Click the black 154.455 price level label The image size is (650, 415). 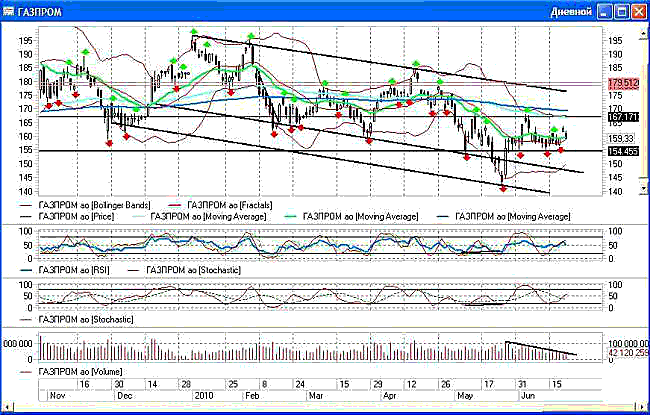coord(623,151)
